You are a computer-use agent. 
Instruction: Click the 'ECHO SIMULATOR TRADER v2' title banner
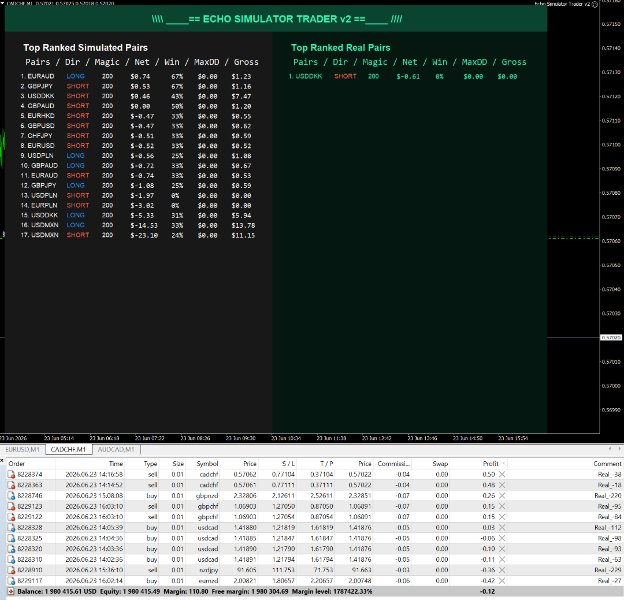(277, 19)
